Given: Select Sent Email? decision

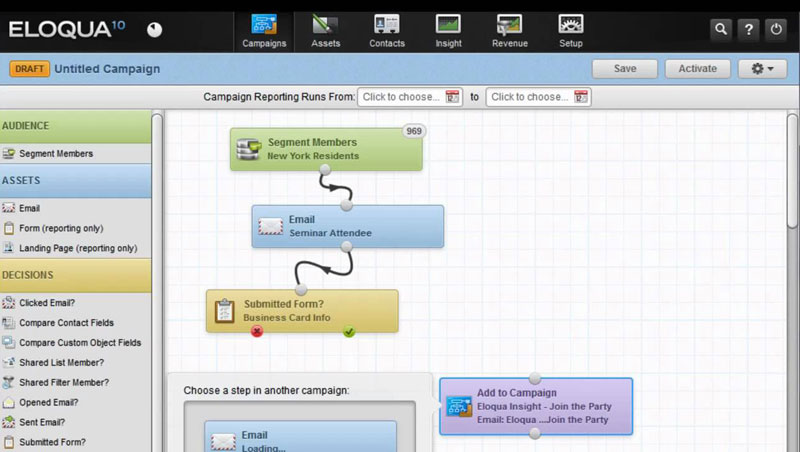Looking at the screenshot, I should [x=76, y=422].
